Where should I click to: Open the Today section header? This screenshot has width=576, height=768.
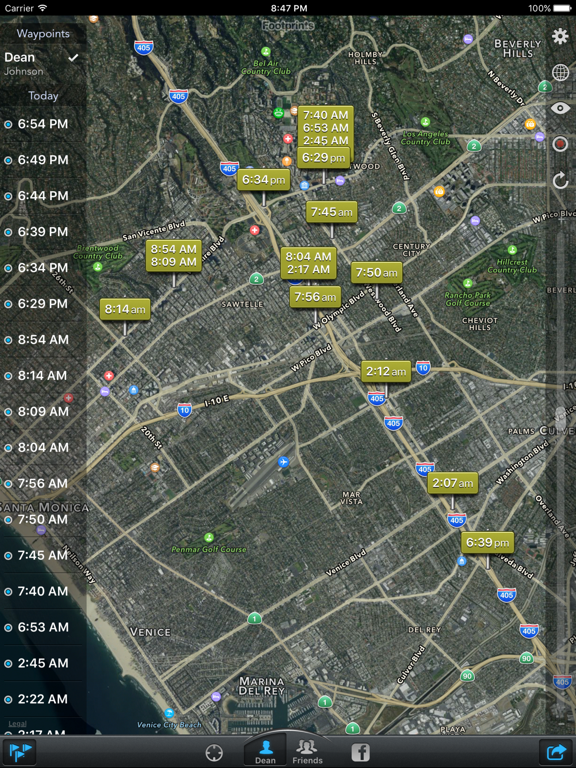(43, 96)
